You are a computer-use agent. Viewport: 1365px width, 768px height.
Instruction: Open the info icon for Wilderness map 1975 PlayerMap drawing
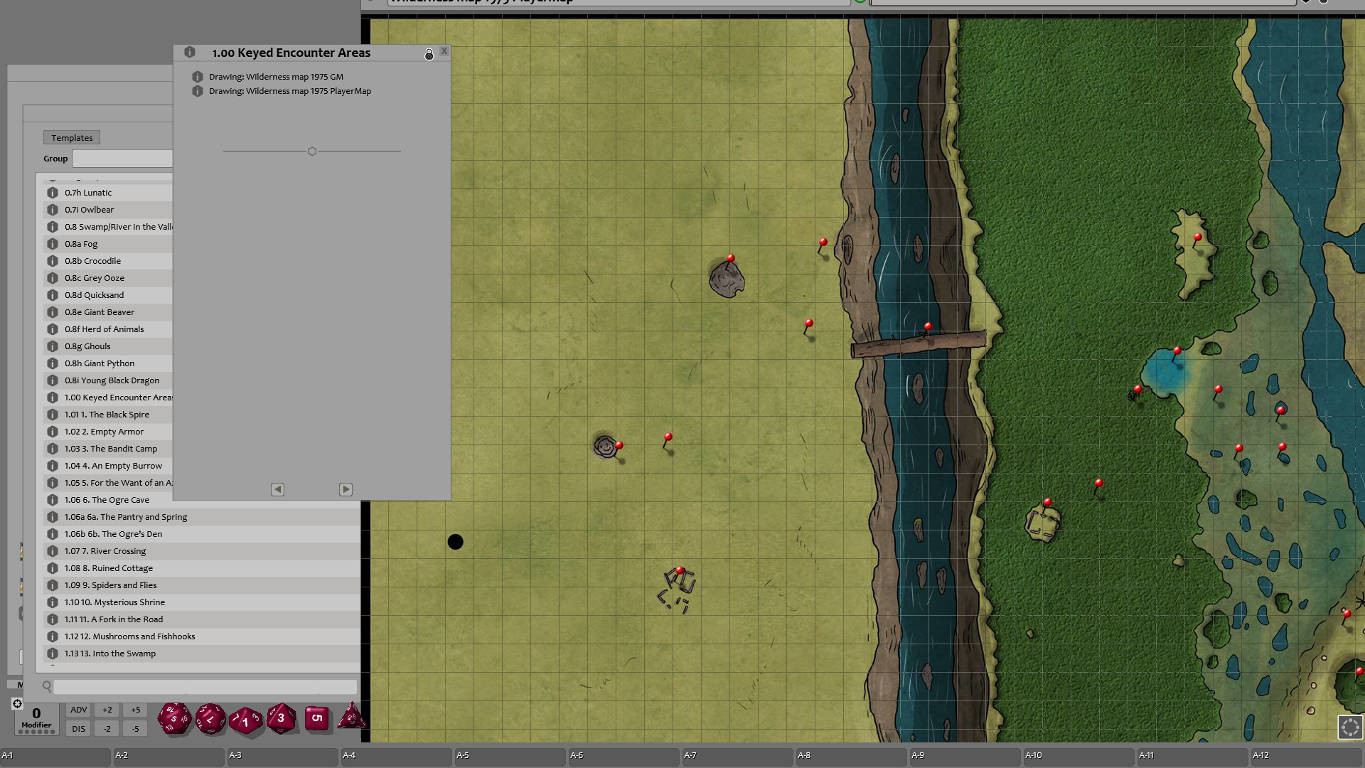197,90
